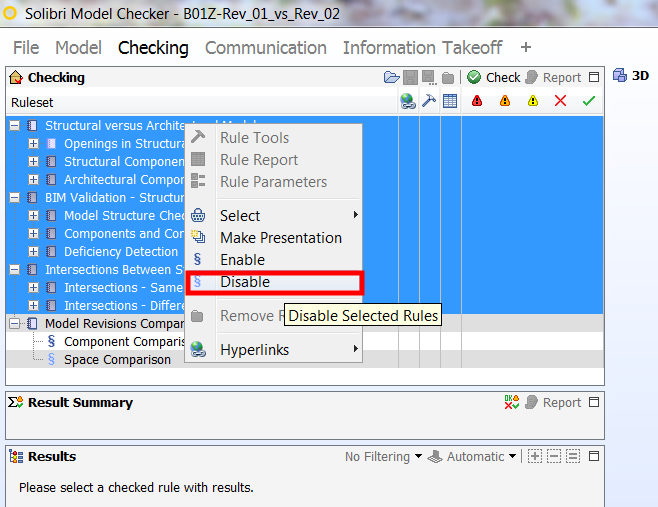Open the Information Takeoff tab
Viewport: 658px width, 507px height.
point(423,48)
